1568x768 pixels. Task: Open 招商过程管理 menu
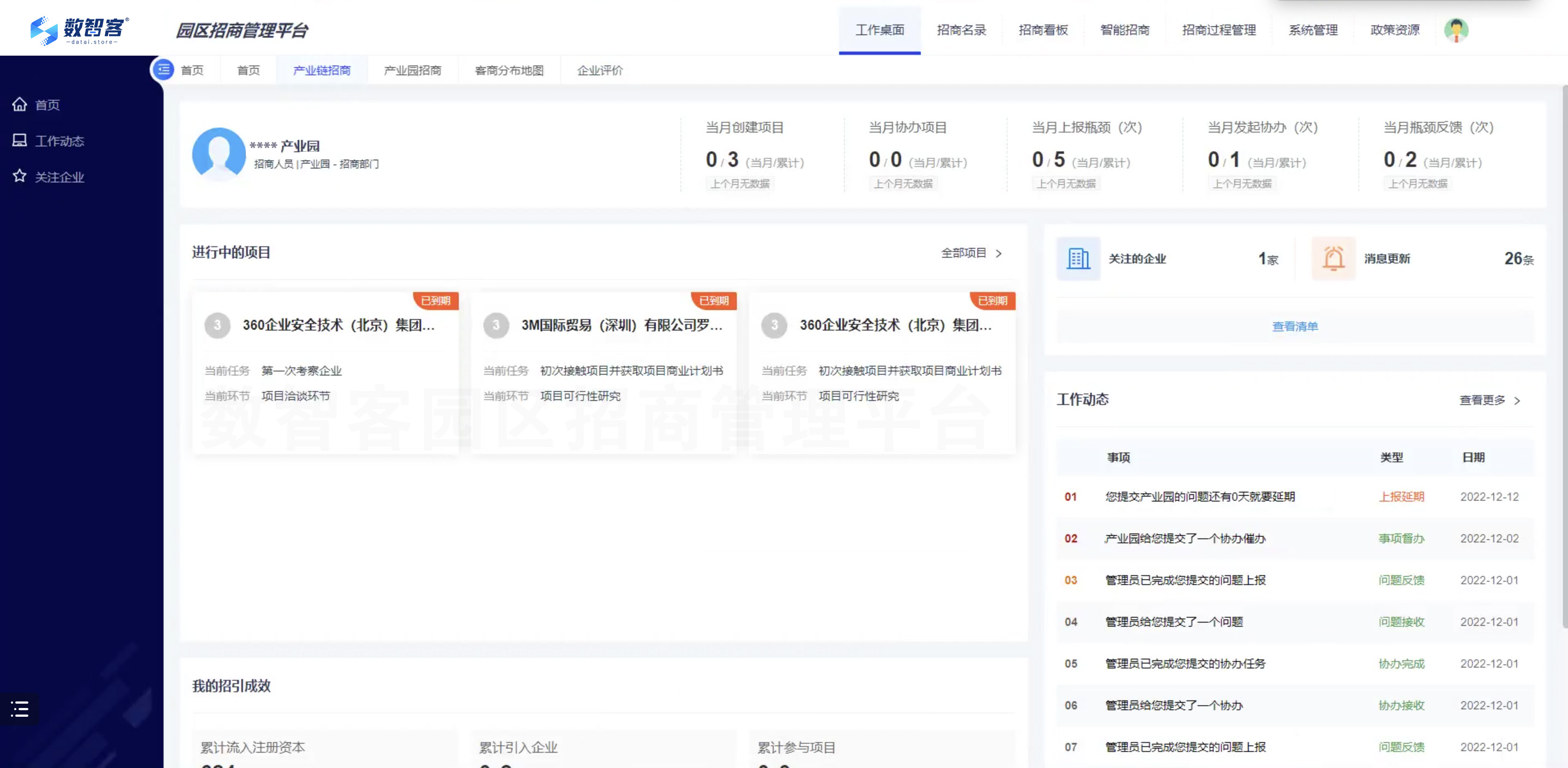[x=1219, y=30]
